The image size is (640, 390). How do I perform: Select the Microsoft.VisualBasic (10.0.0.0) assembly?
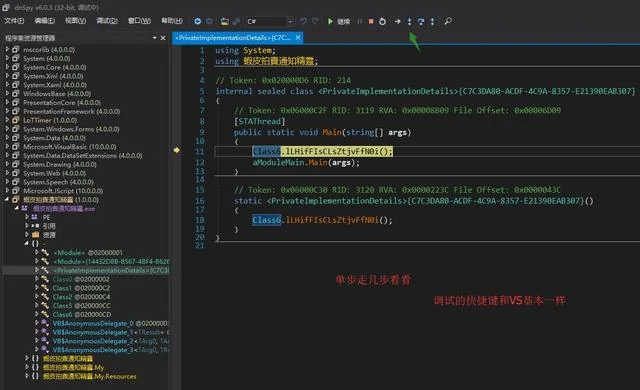pyautogui.click(x=69, y=146)
